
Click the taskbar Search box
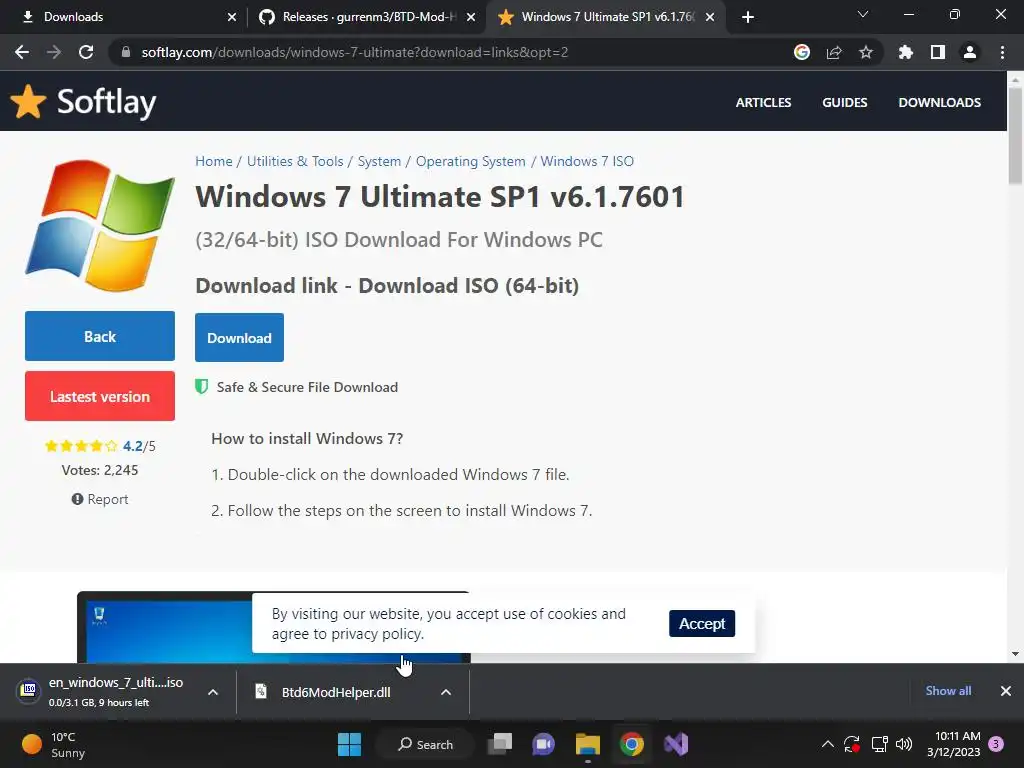426,744
